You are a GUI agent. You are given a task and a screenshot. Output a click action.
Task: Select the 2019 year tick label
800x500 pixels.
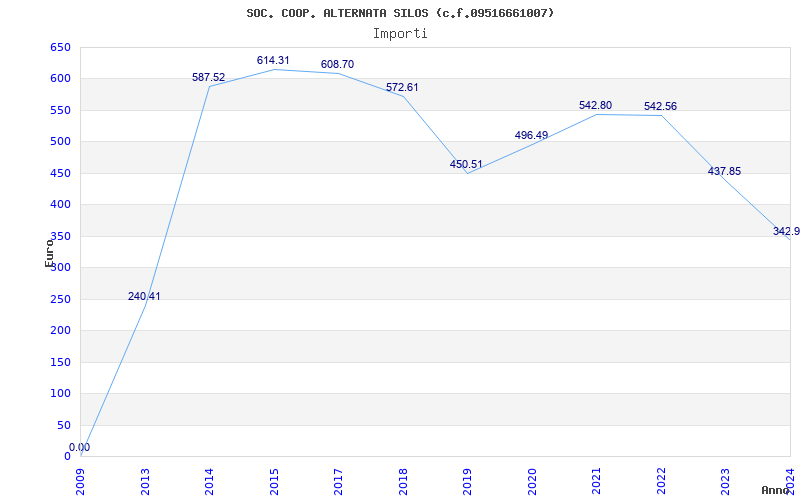[x=467, y=482]
